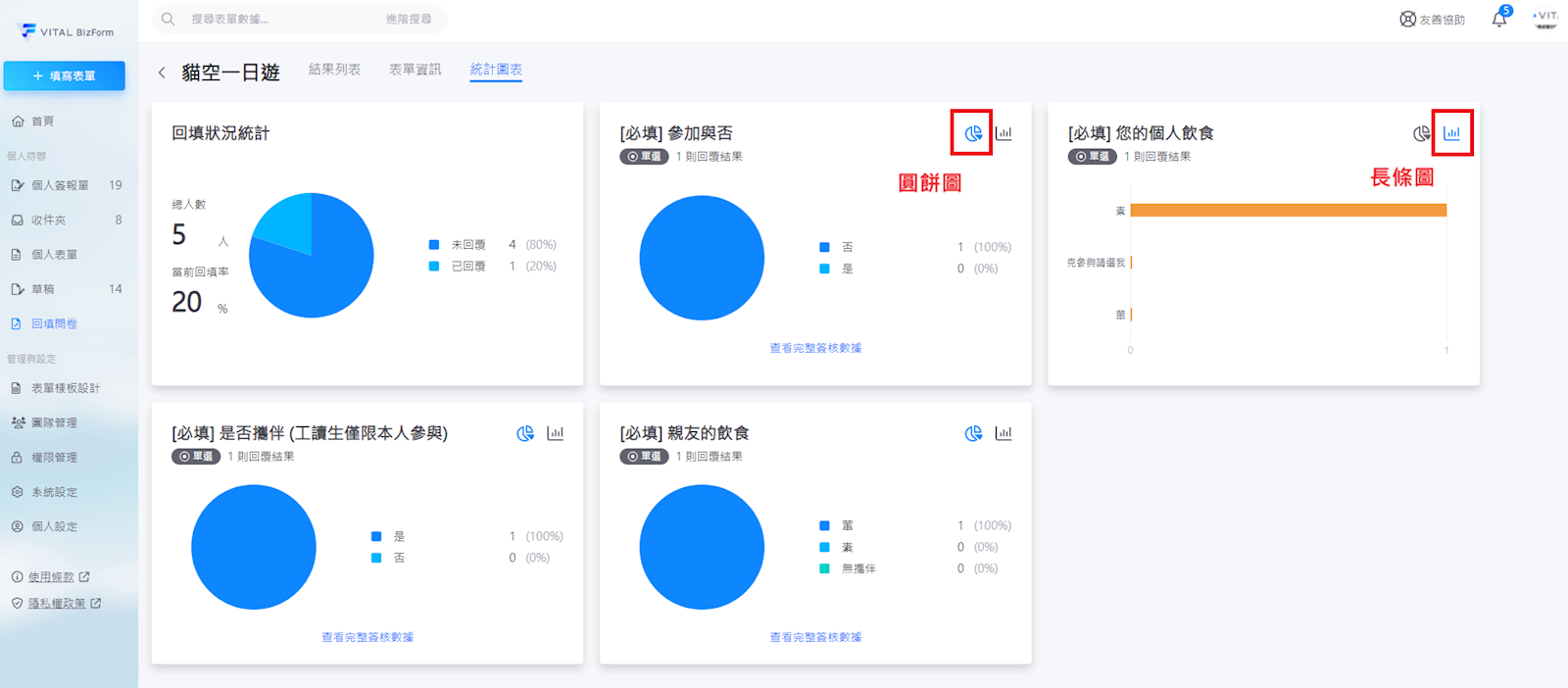View full data link under 參加與否 chart

pos(815,348)
